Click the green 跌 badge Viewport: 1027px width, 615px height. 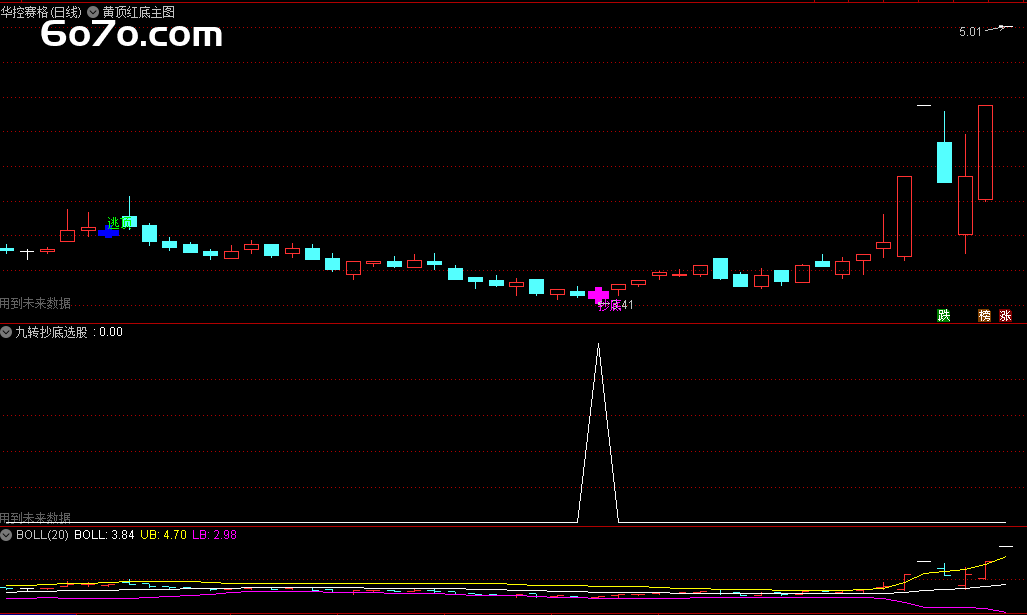click(x=943, y=316)
